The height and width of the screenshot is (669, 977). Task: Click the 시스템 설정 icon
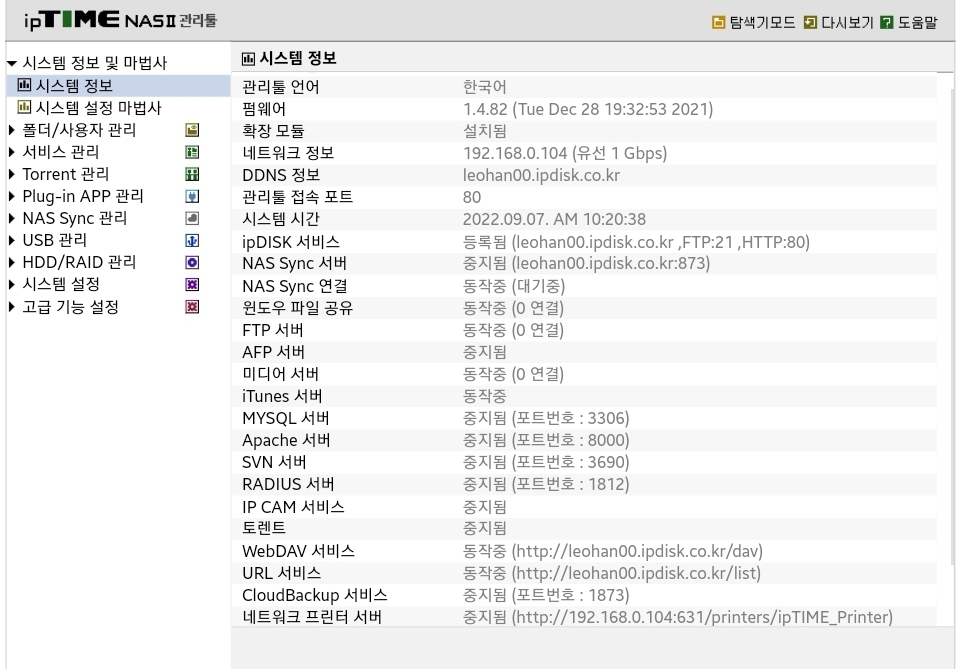(x=193, y=285)
